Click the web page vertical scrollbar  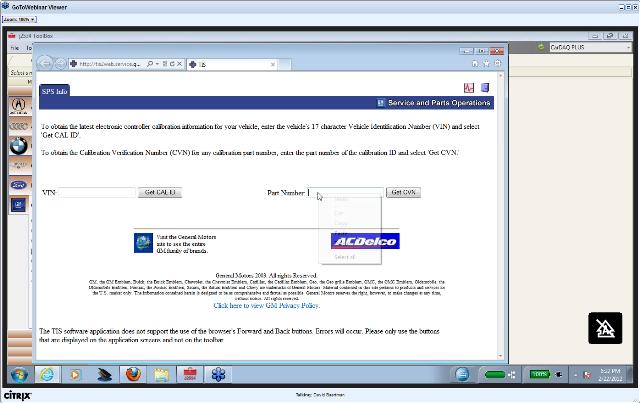click(x=501, y=216)
